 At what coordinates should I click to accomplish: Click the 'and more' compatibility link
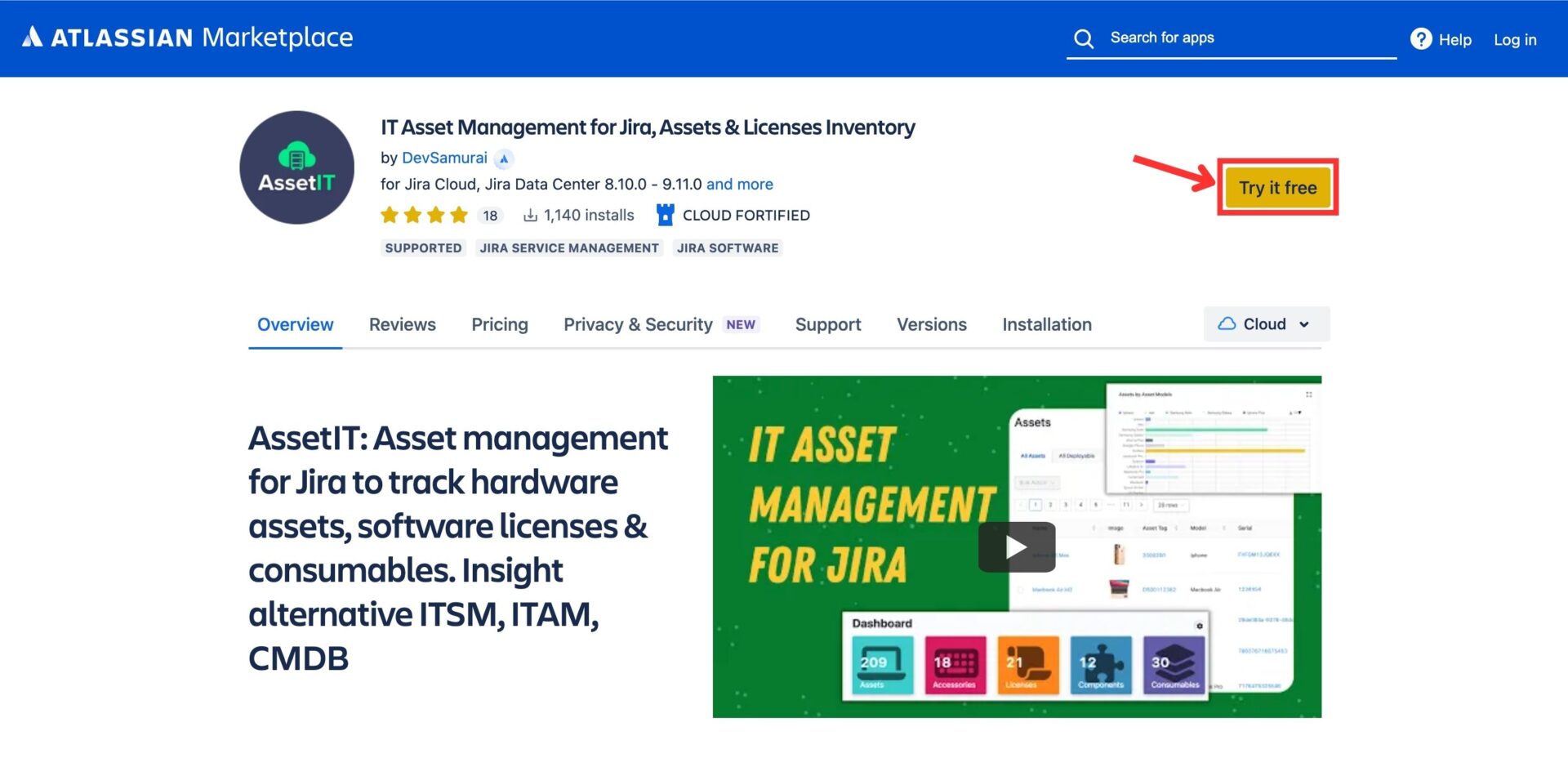[x=739, y=184]
